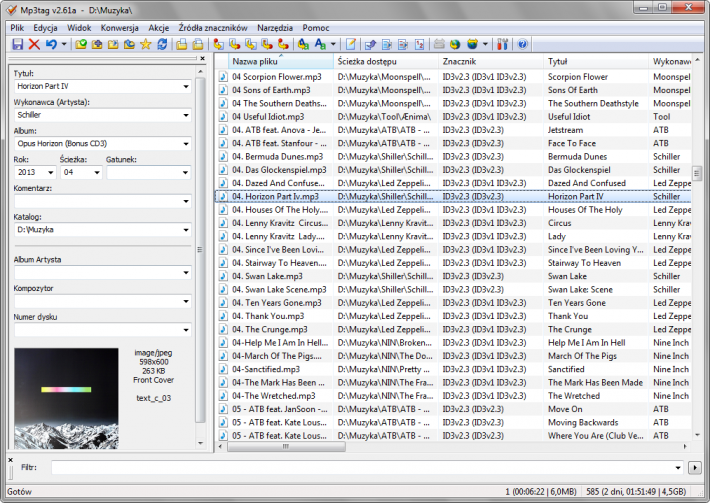Expand the Rok year dropdown

pos(51,172)
